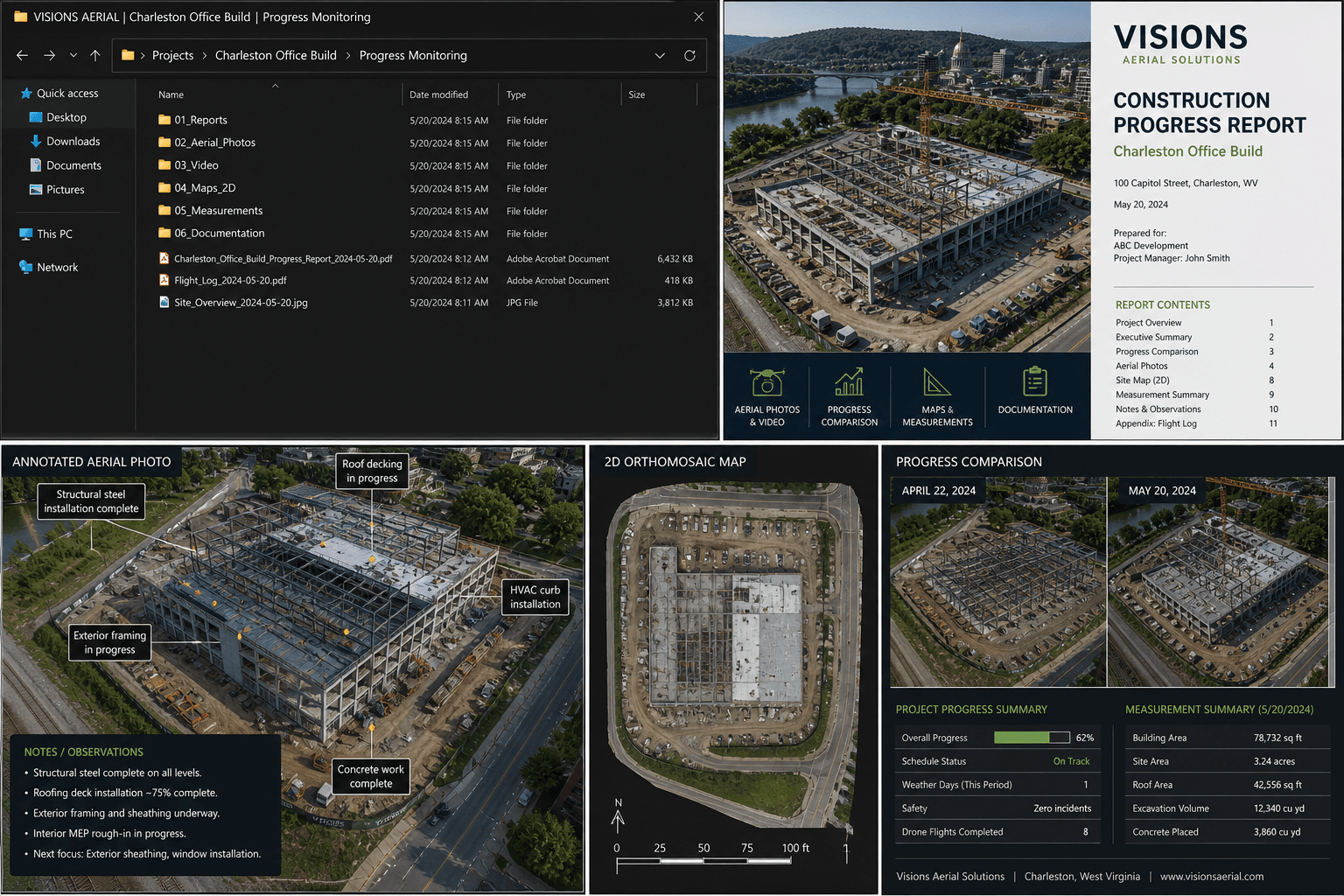Screen dimensions: 1344x896
Task: Click the title bar folder icon
Action: click(x=20, y=17)
